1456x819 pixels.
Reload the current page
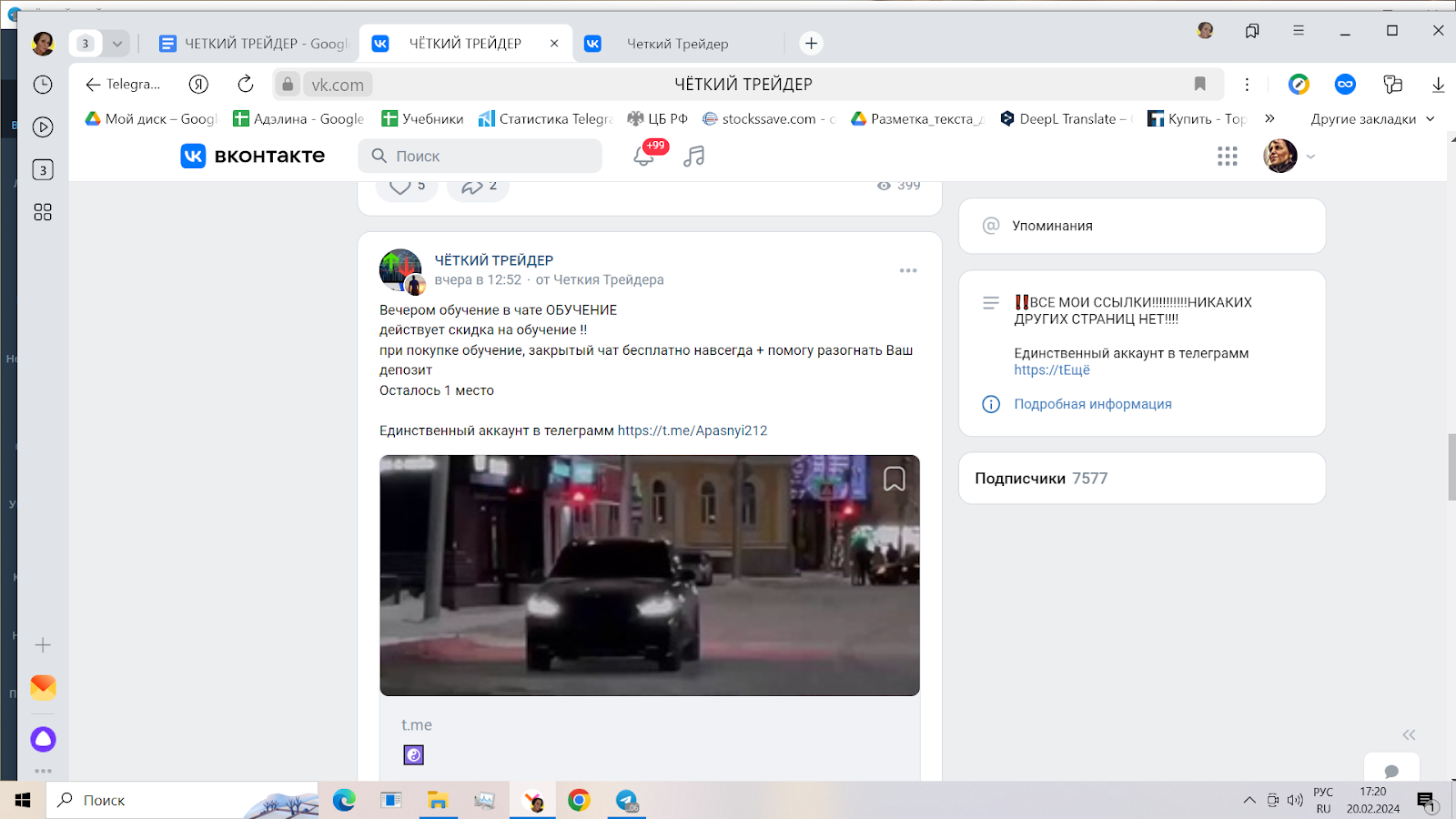click(x=246, y=85)
